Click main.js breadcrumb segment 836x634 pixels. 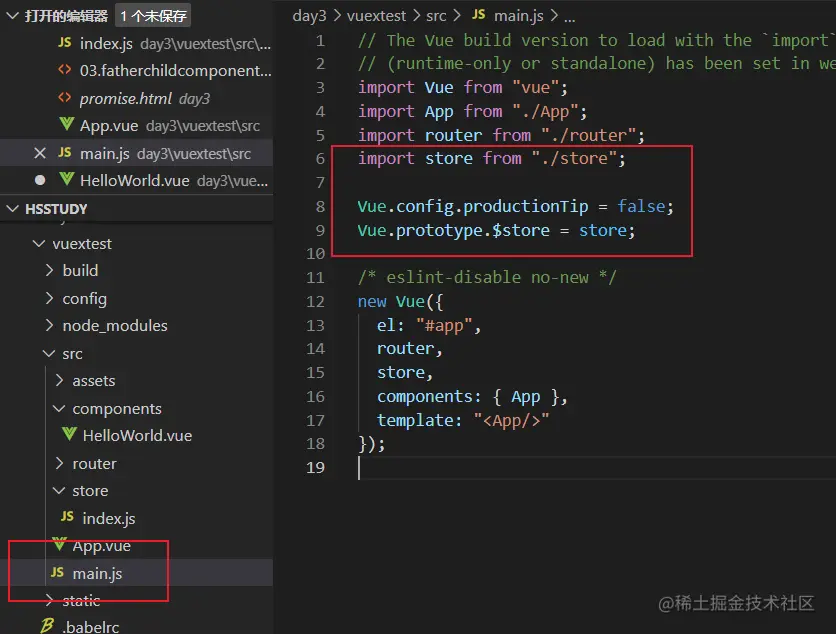519,16
